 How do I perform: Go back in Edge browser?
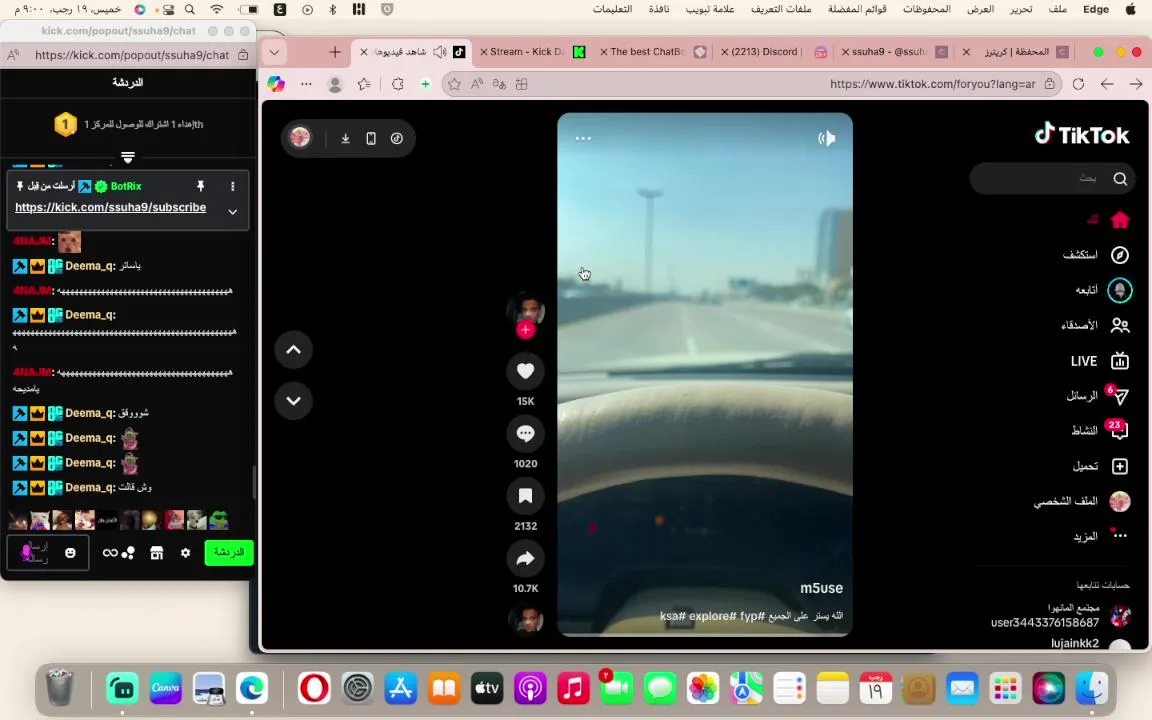click(x=1136, y=84)
